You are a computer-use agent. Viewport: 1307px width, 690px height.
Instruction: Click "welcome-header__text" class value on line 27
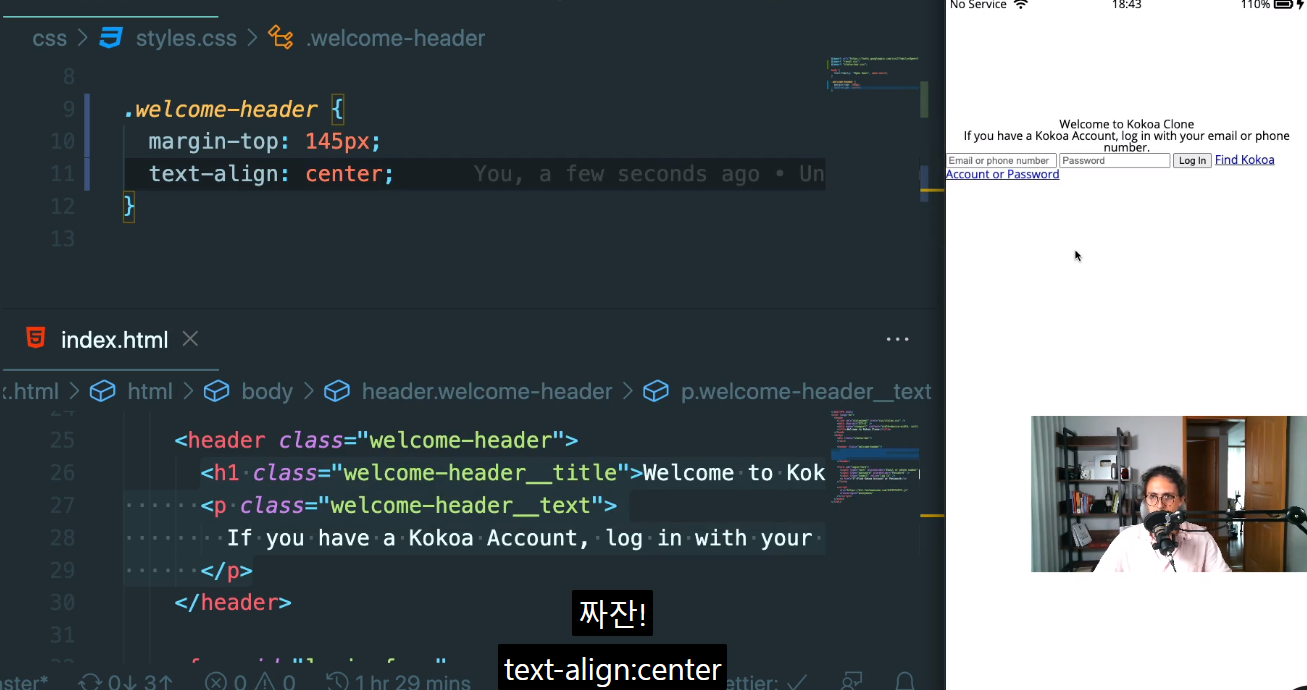[463, 505]
